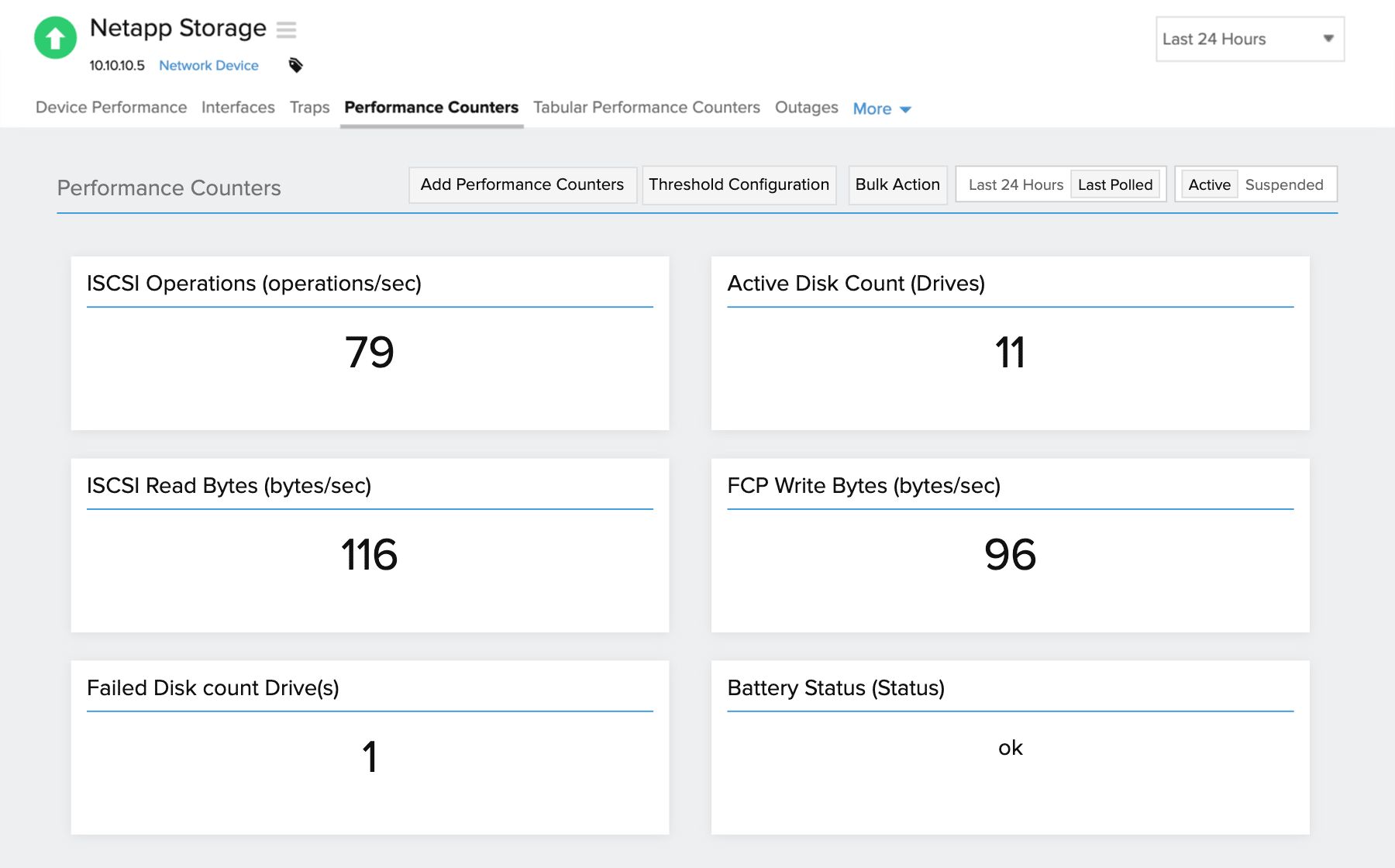Open the Network Device link
This screenshot has height=868, width=1395.
point(208,65)
